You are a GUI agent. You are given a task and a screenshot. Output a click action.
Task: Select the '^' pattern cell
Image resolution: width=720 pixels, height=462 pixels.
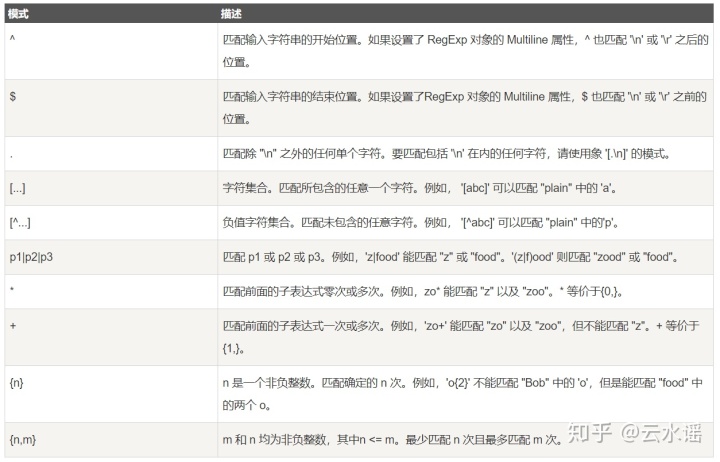point(111,51)
